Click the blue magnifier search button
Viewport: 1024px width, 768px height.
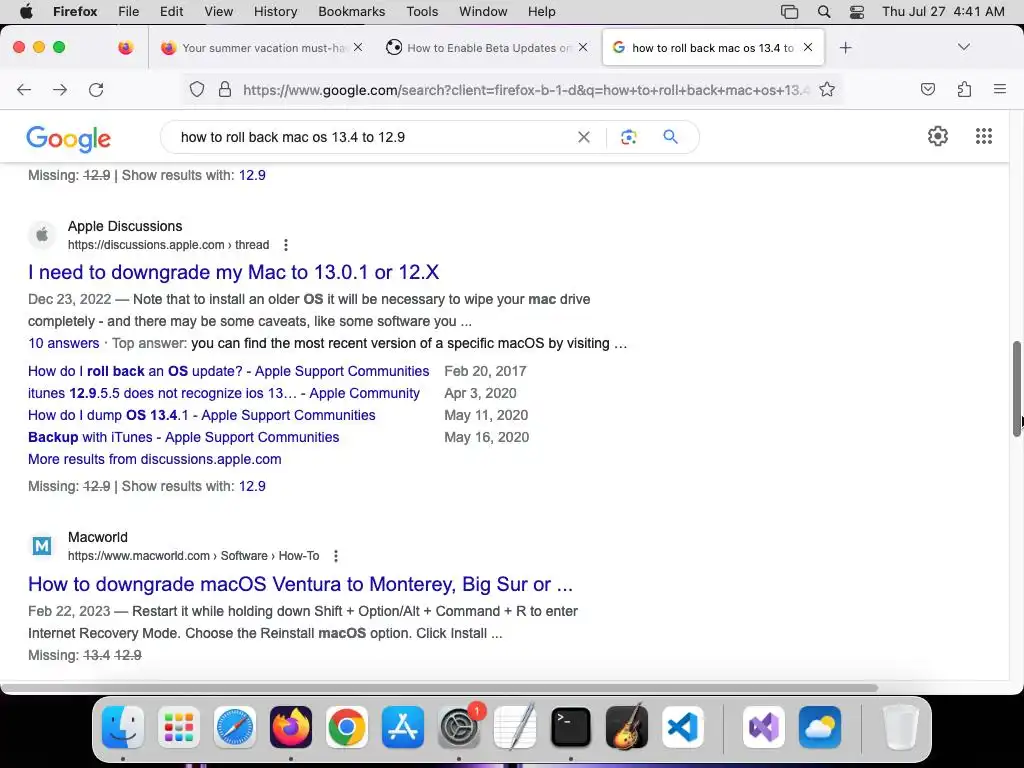tap(670, 136)
